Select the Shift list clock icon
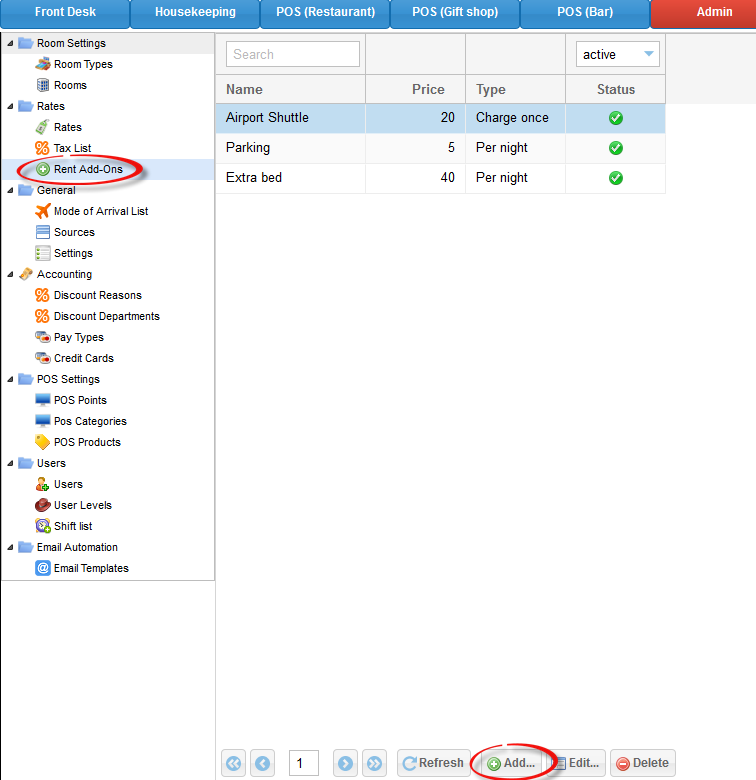 pos(43,526)
